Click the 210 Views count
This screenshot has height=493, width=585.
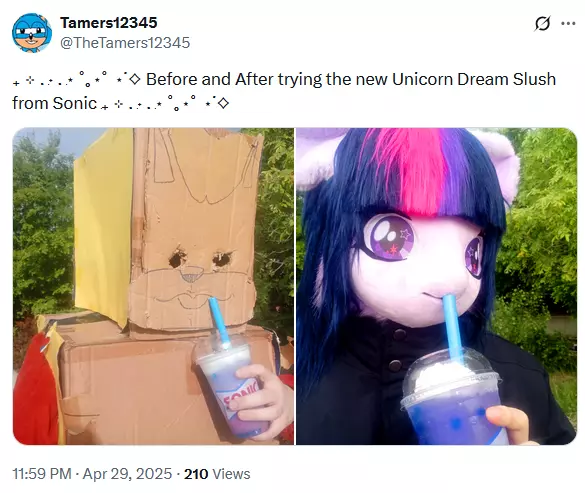coord(217,474)
